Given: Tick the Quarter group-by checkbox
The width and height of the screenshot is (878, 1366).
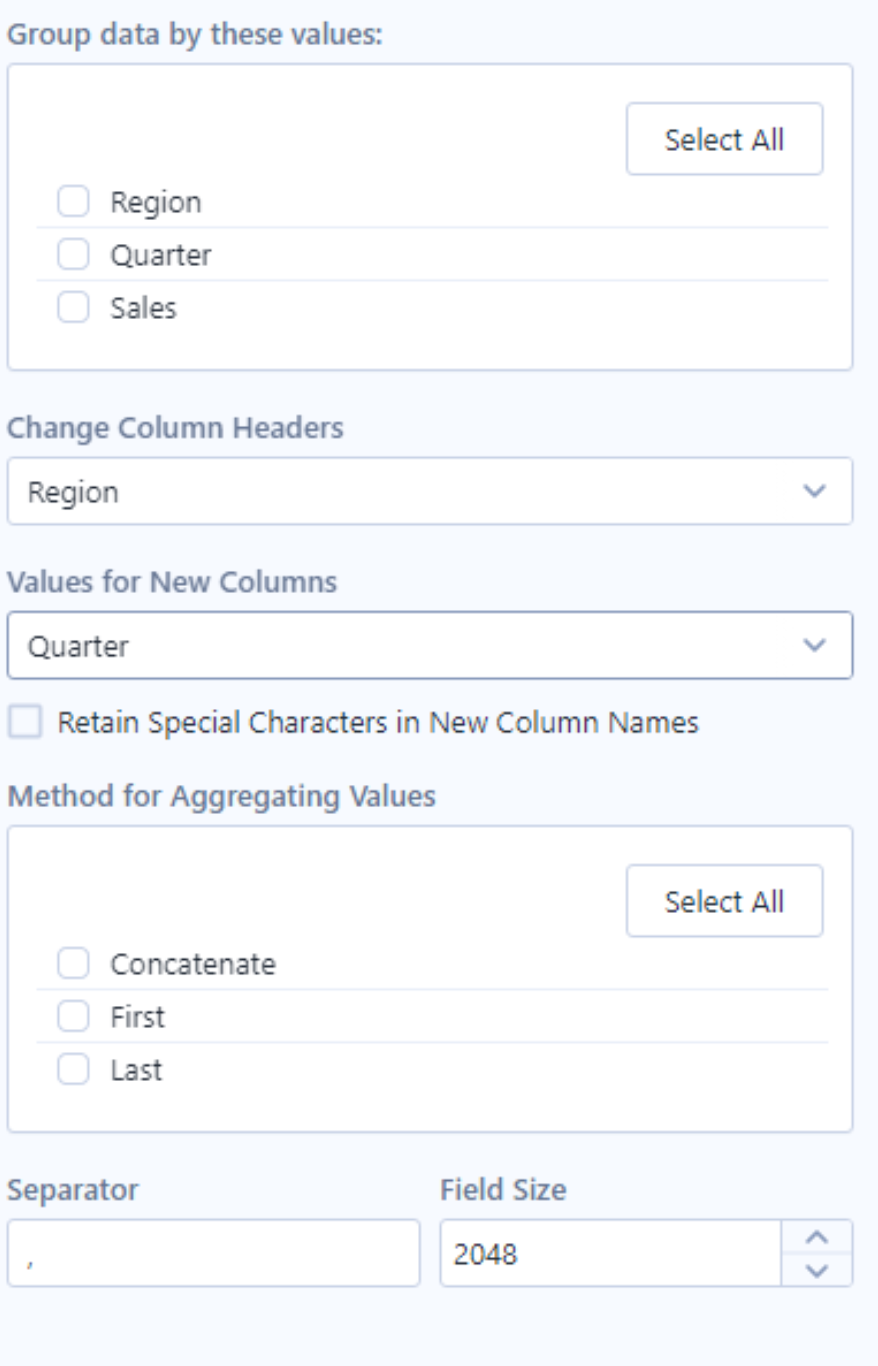Looking at the screenshot, I should coord(73,255).
